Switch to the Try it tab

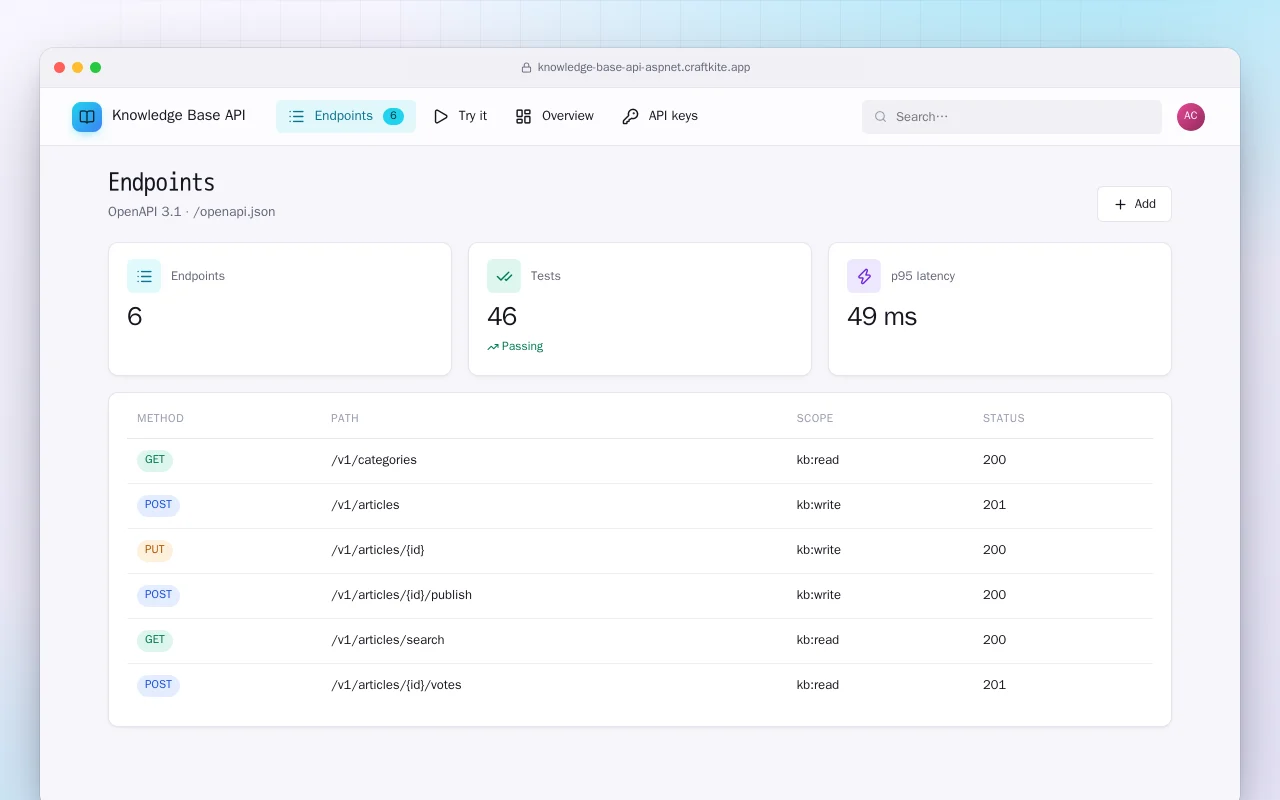460,117
